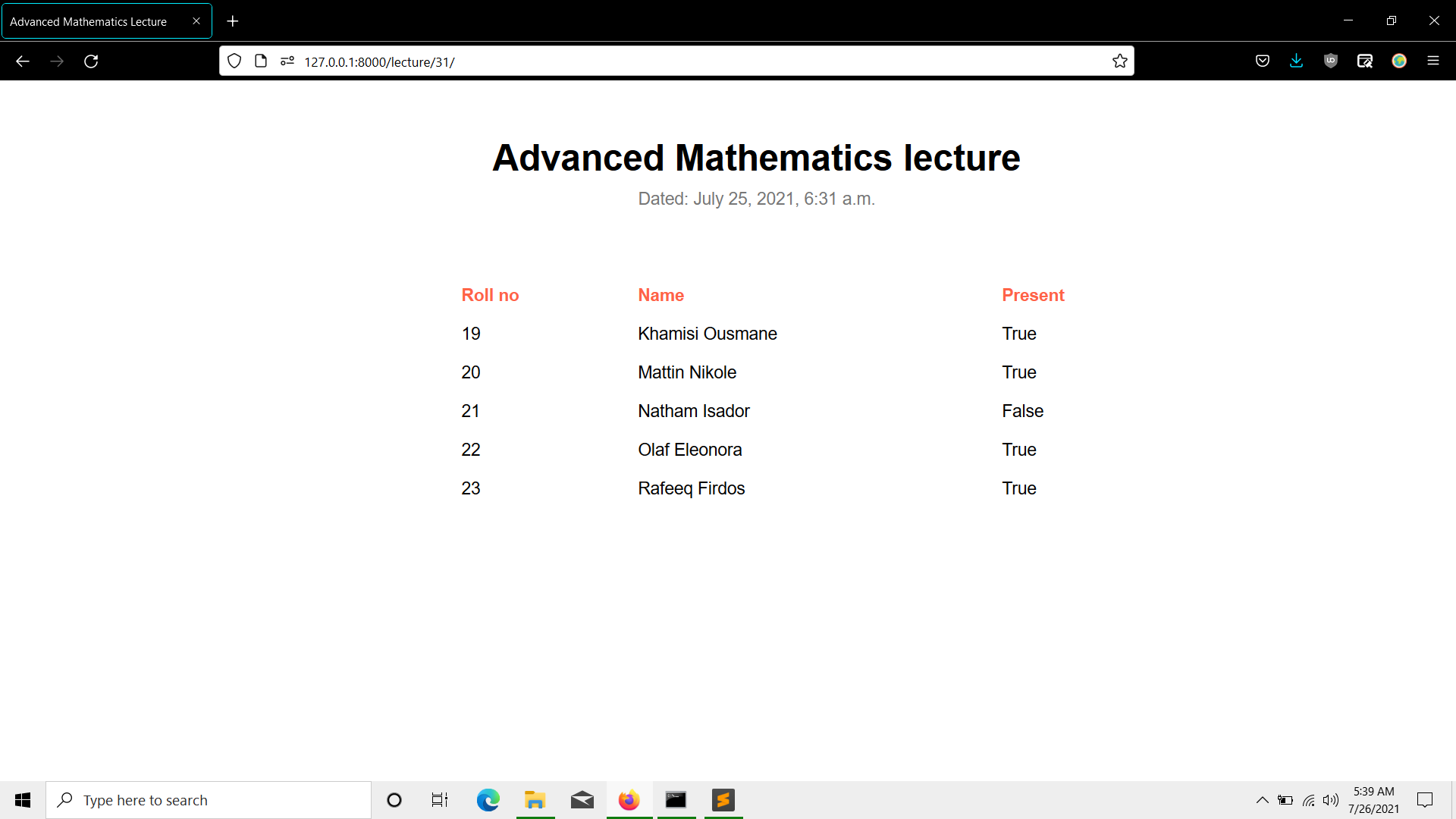
Task: Open File Explorer from the taskbar
Action: pyautogui.click(x=535, y=800)
